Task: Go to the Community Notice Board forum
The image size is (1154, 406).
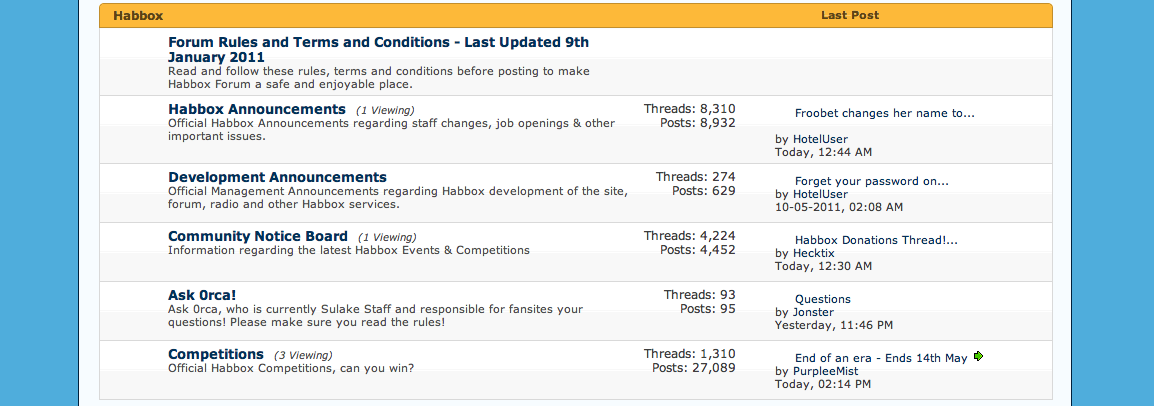Action: (258, 236)
